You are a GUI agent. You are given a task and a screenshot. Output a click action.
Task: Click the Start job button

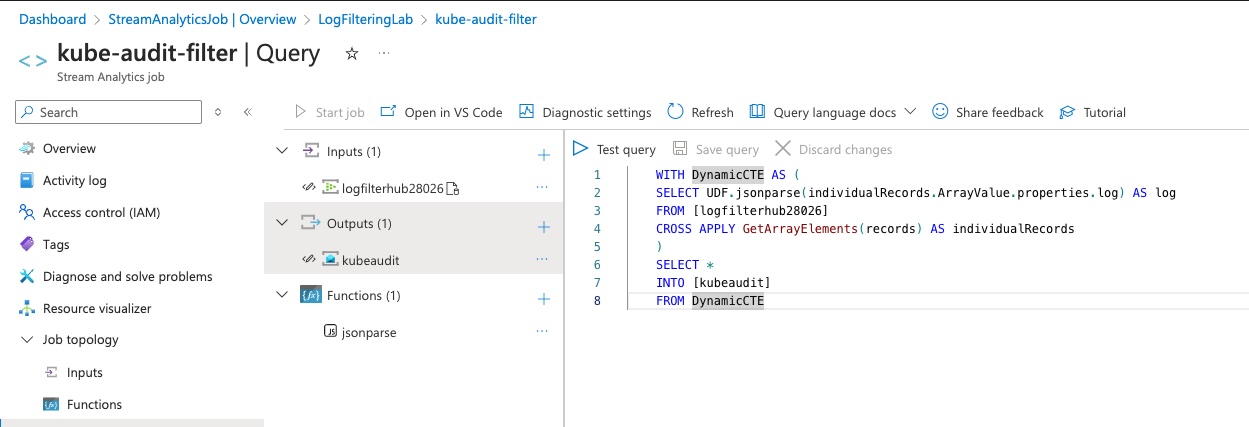coord(329,112)
